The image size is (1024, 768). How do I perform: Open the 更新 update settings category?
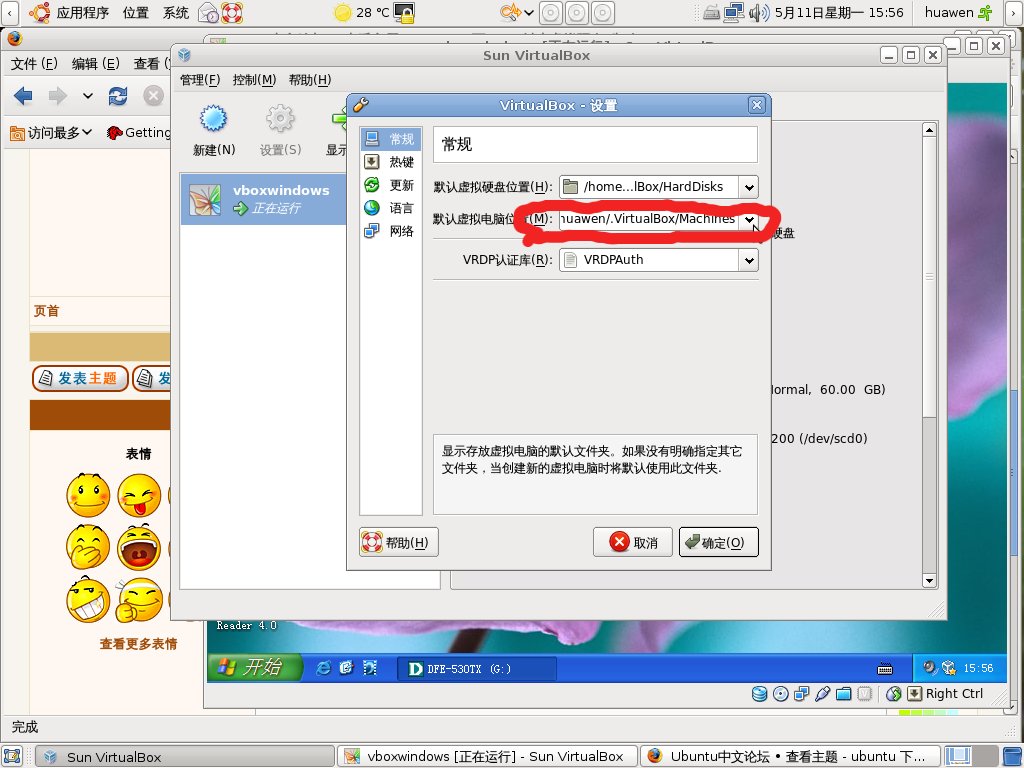click(x=391, y=185)
